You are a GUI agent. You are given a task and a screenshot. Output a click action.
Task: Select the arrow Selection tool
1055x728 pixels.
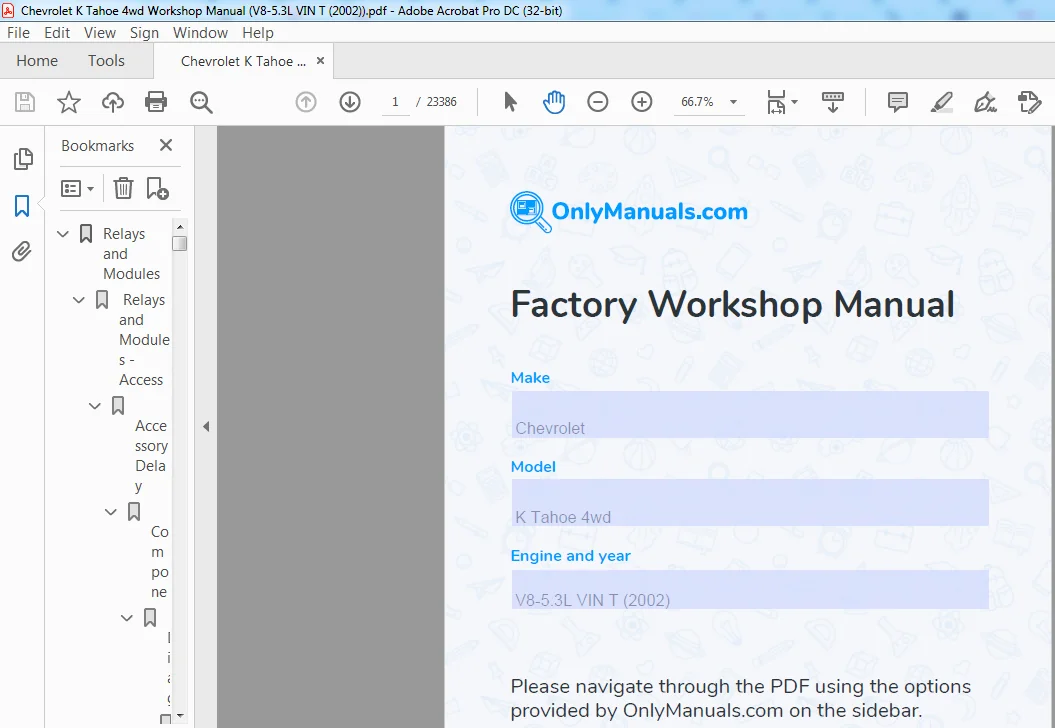click(x=510, y=102)
